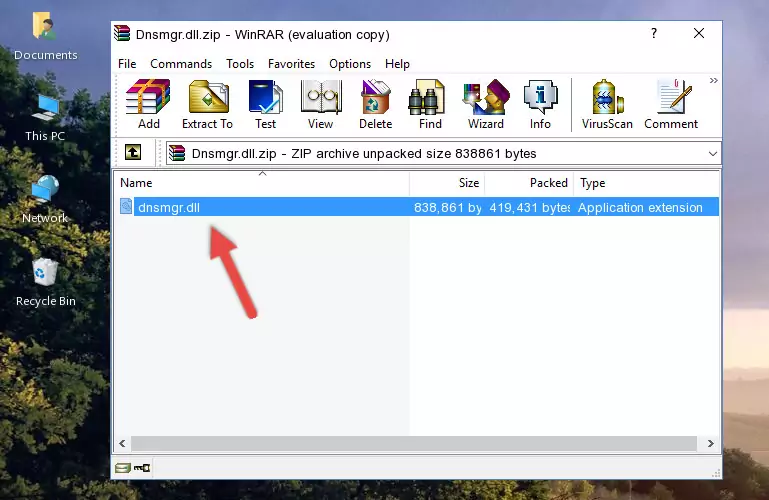The height and width of the screenshot is (500, 769).
Task: Click the right arrow of horizontal scrollbar
Action: pyautogui.click(x=711, y=444)
